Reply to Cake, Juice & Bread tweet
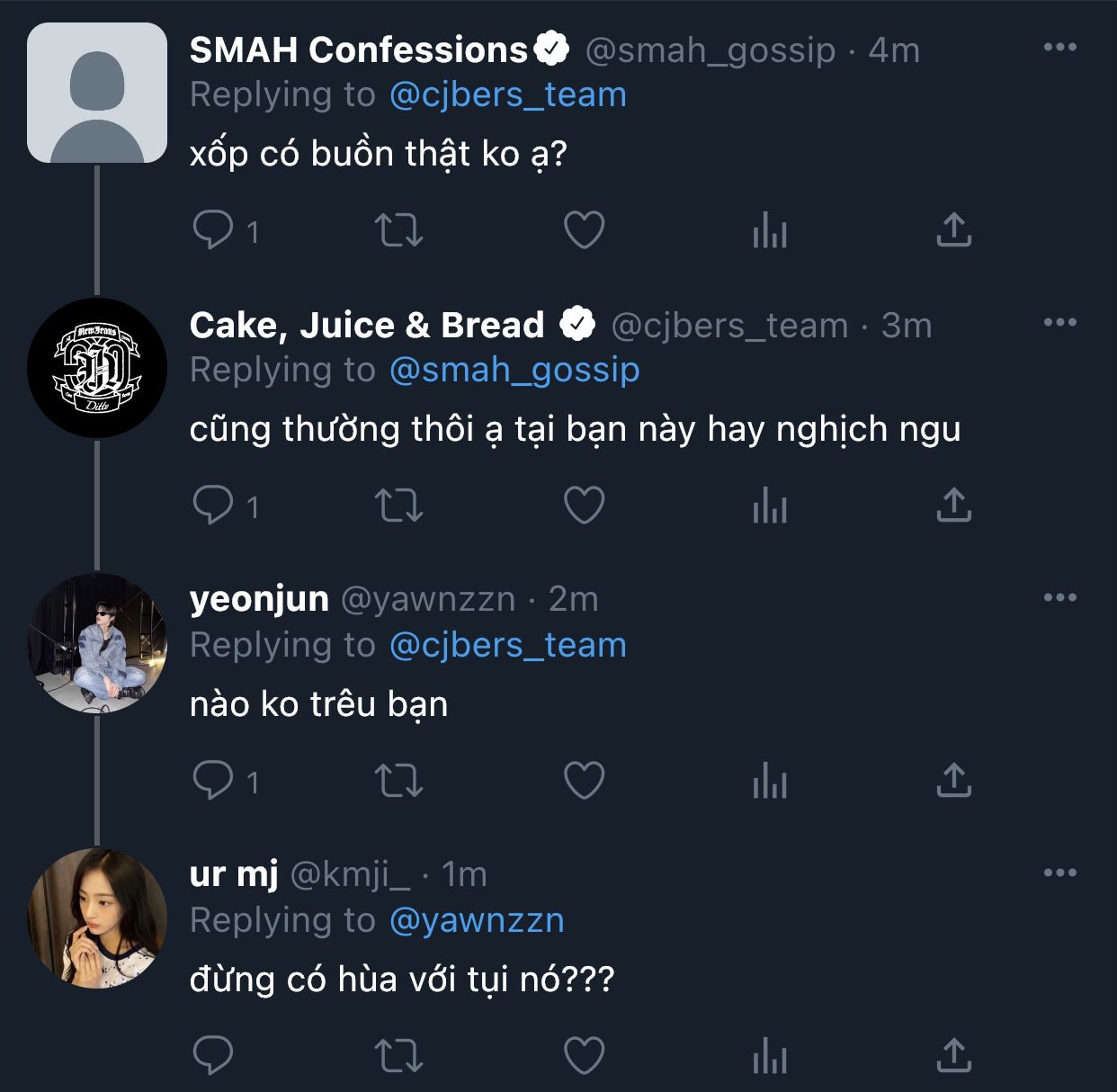This screenshot has width=1117, height=1092. pyautogui.click(x=213, y=506)
